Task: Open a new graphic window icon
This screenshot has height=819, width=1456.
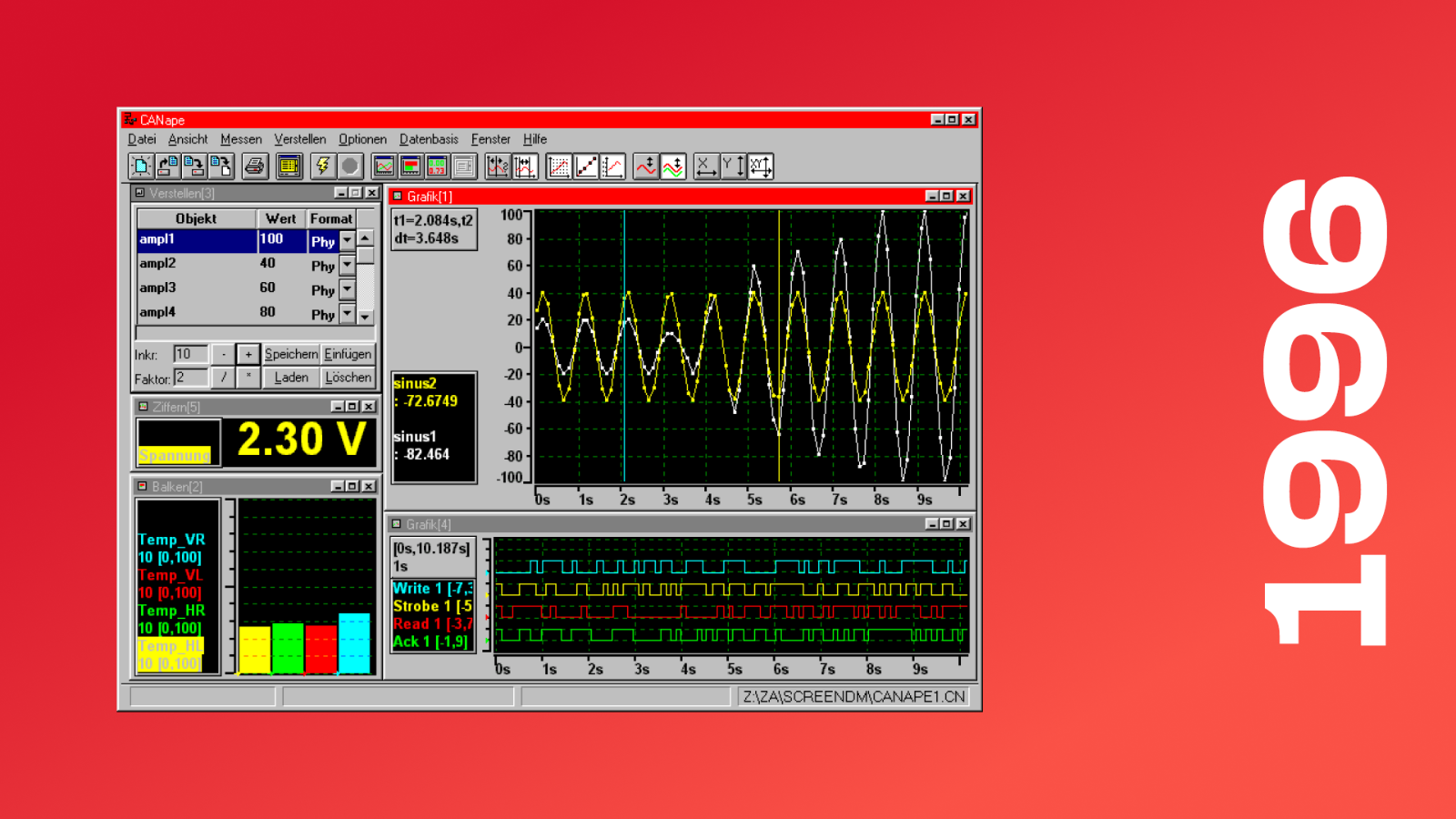Action: (384, 166)
